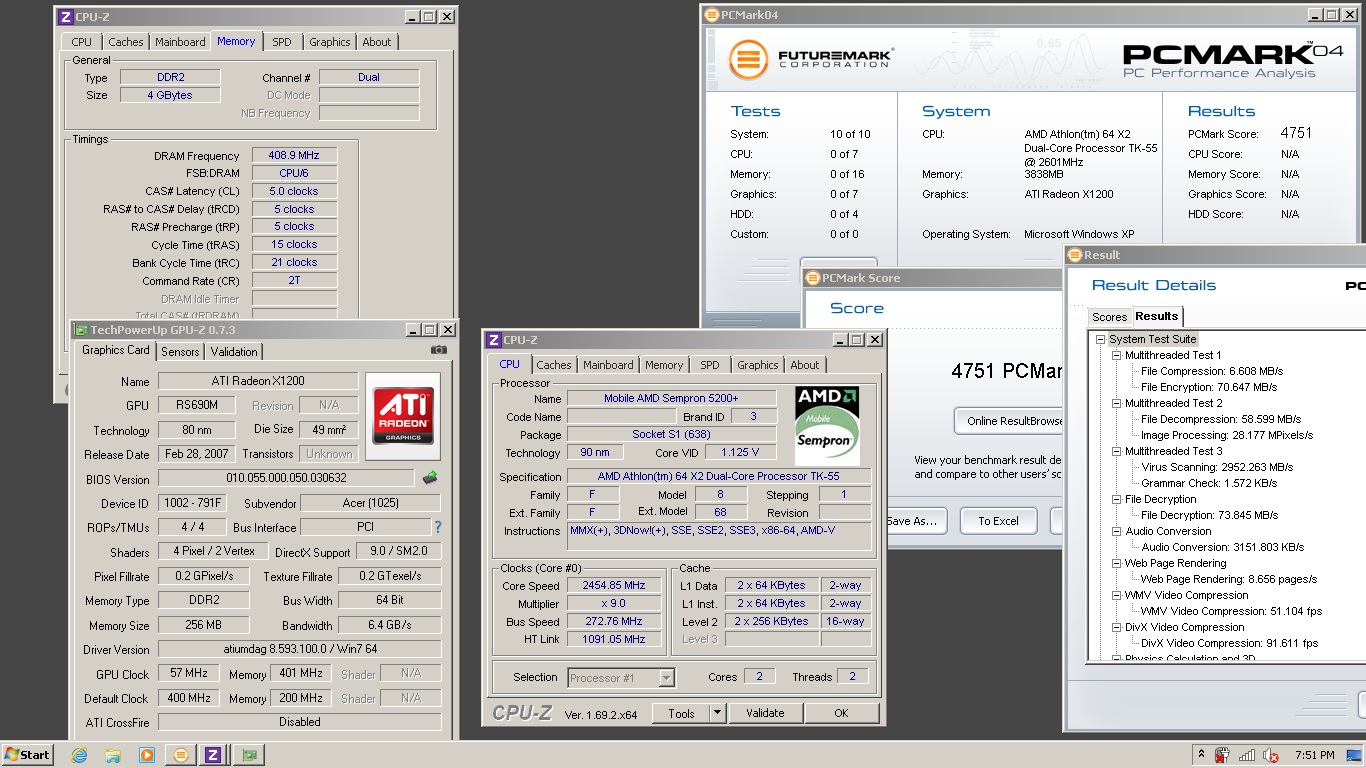Image resolution: width=1366 pixels, height=768 pixels.
Task: Click the Validate button in CPU-Z
Action: pyautogui.click(x=765, y=713)
